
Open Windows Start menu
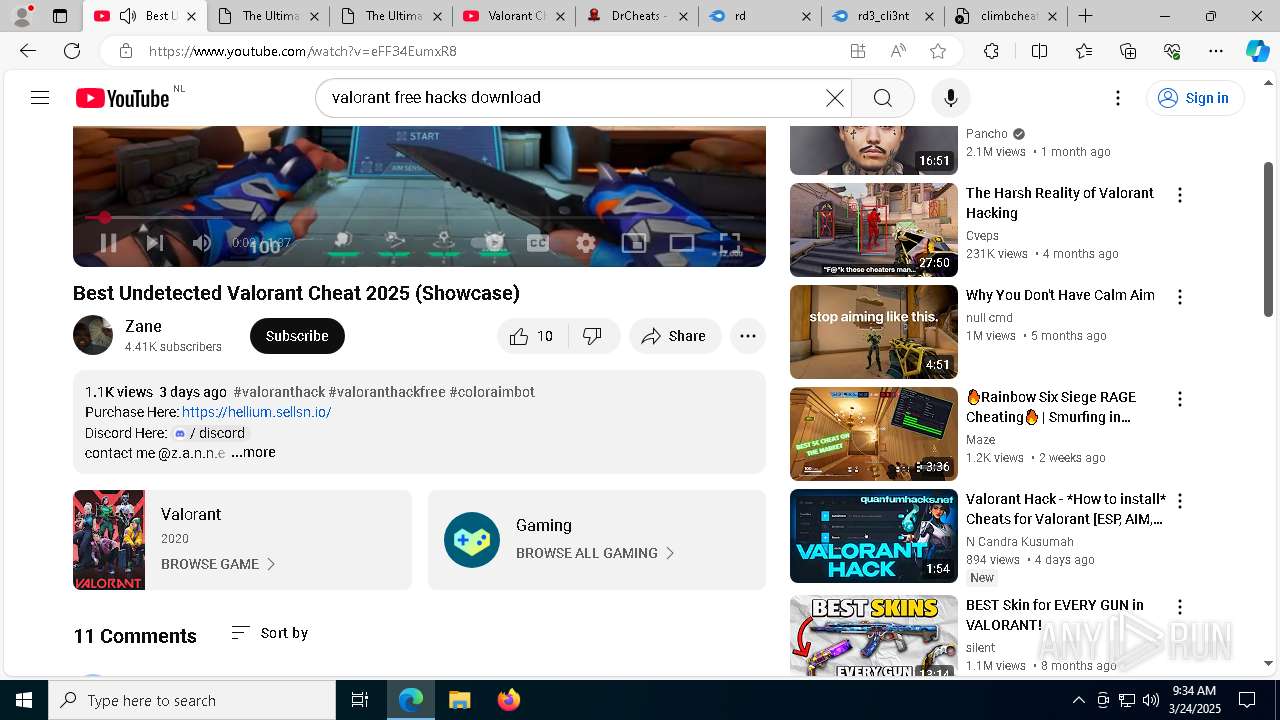coord(24,700)
